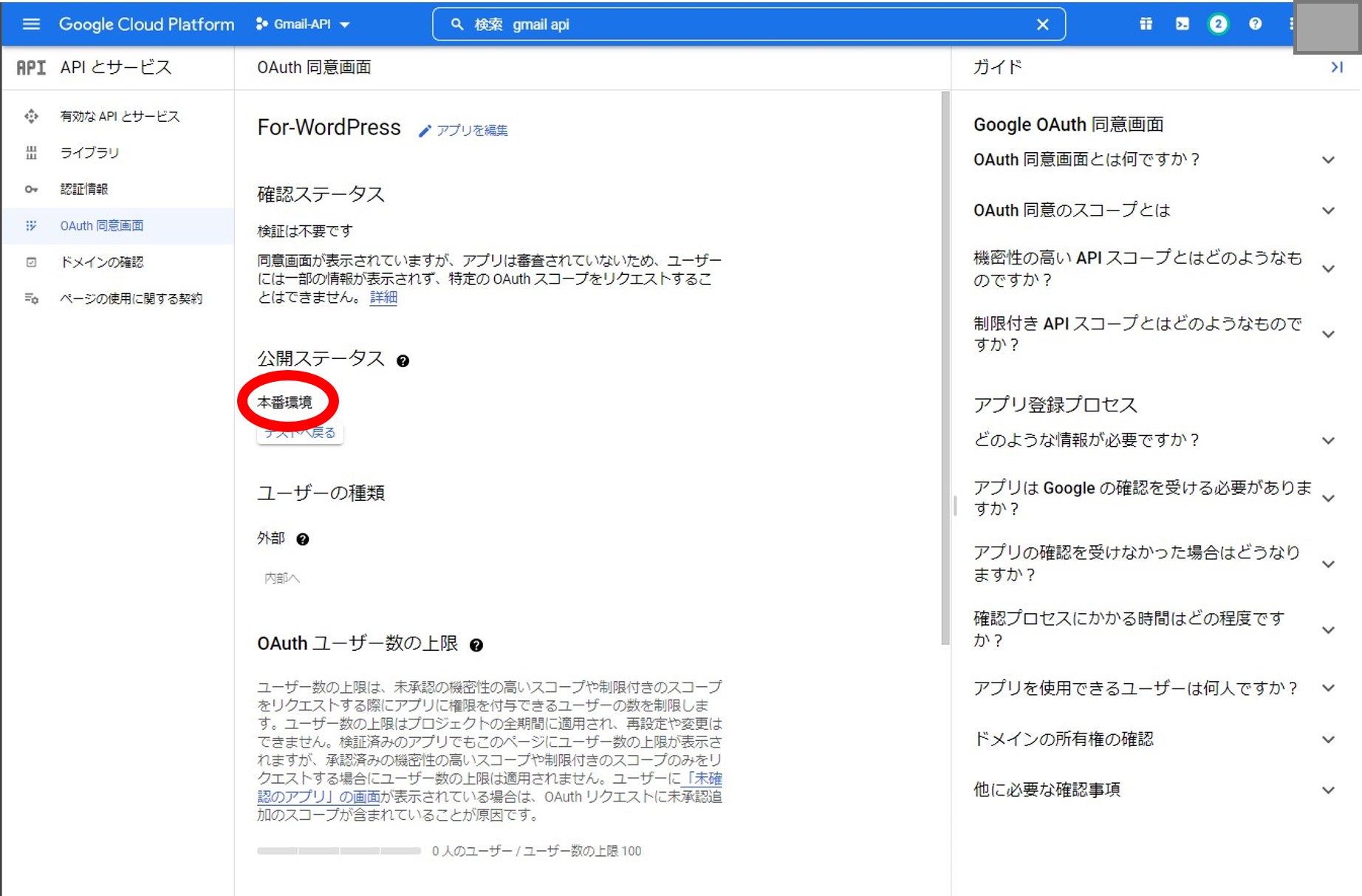Click the API logo icon in sidebar header
The image size is (1362, 896).
tap(31, 67)
